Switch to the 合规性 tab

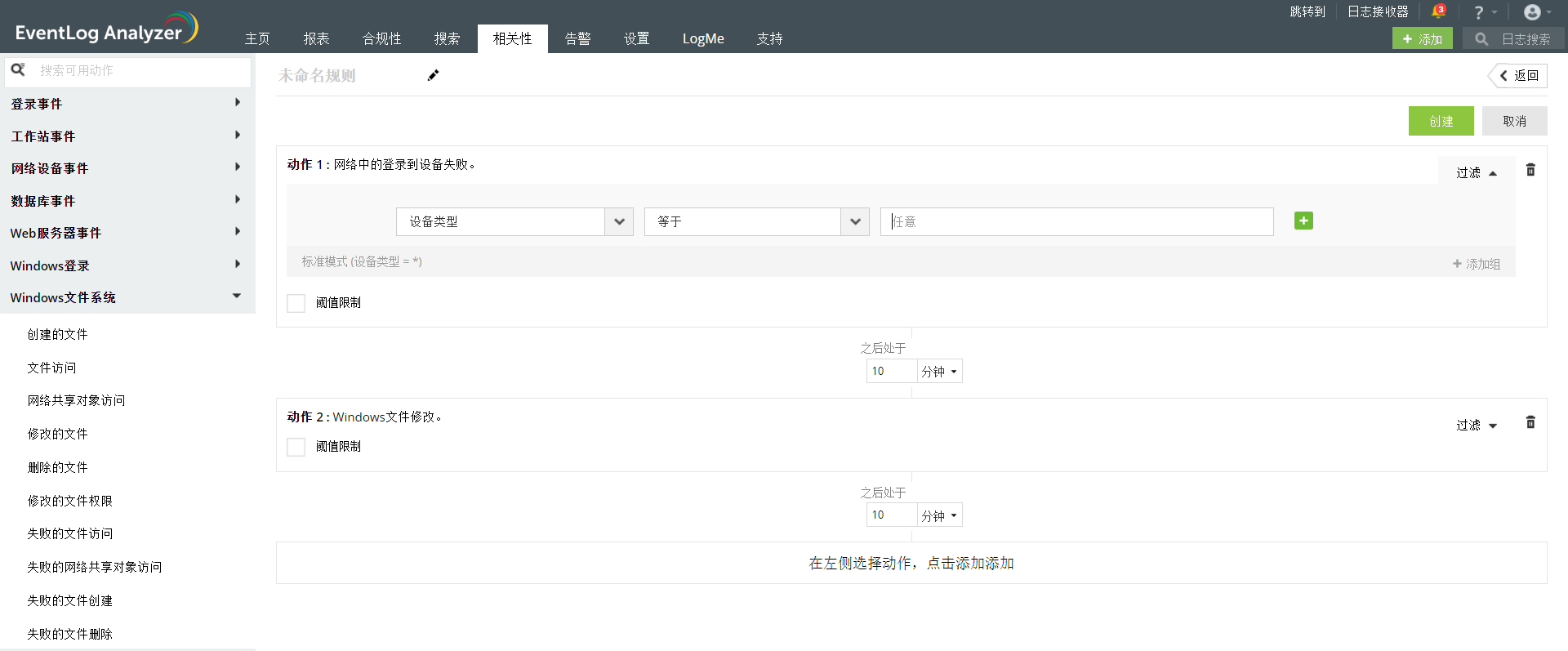[x=381, y=38]
